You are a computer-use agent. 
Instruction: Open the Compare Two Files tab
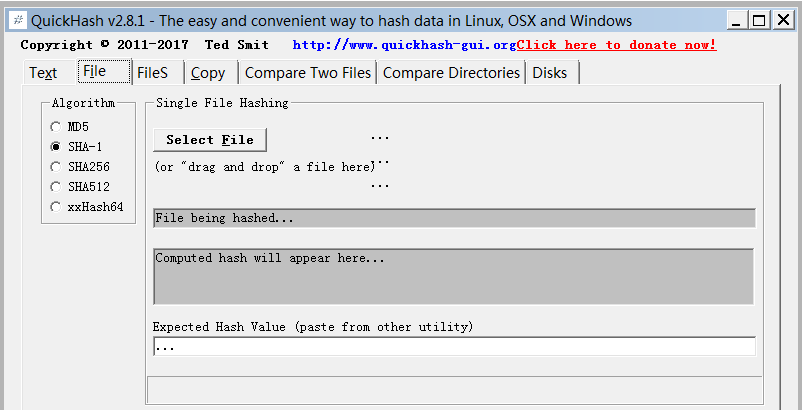point(308,73)
